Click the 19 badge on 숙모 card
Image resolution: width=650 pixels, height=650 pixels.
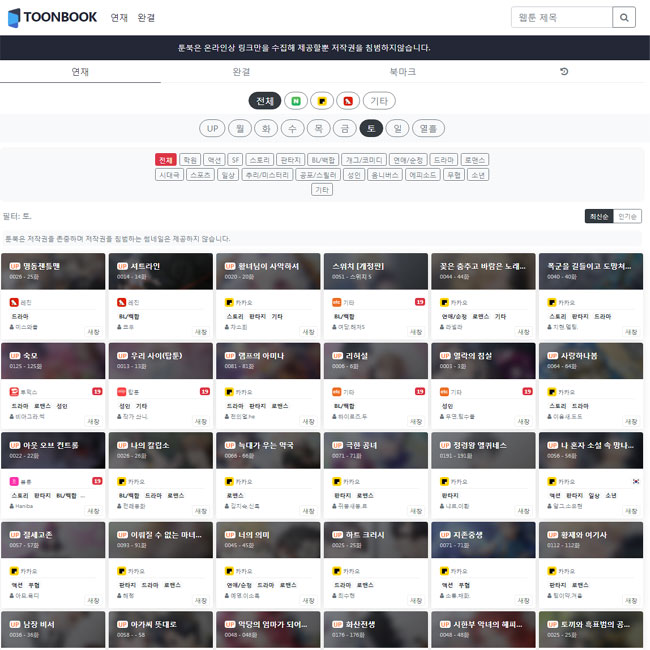pos(97,391)
